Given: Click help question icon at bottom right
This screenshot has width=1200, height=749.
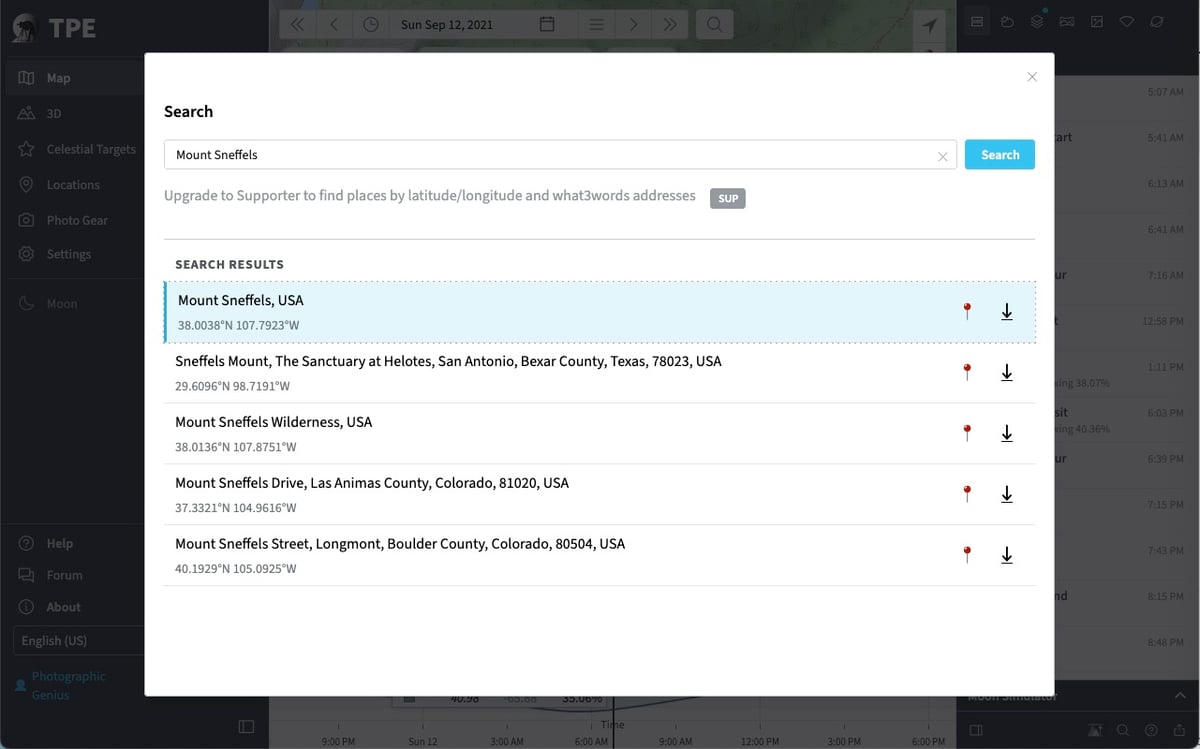Looking at the screenshot, I should coord(1151,730).
